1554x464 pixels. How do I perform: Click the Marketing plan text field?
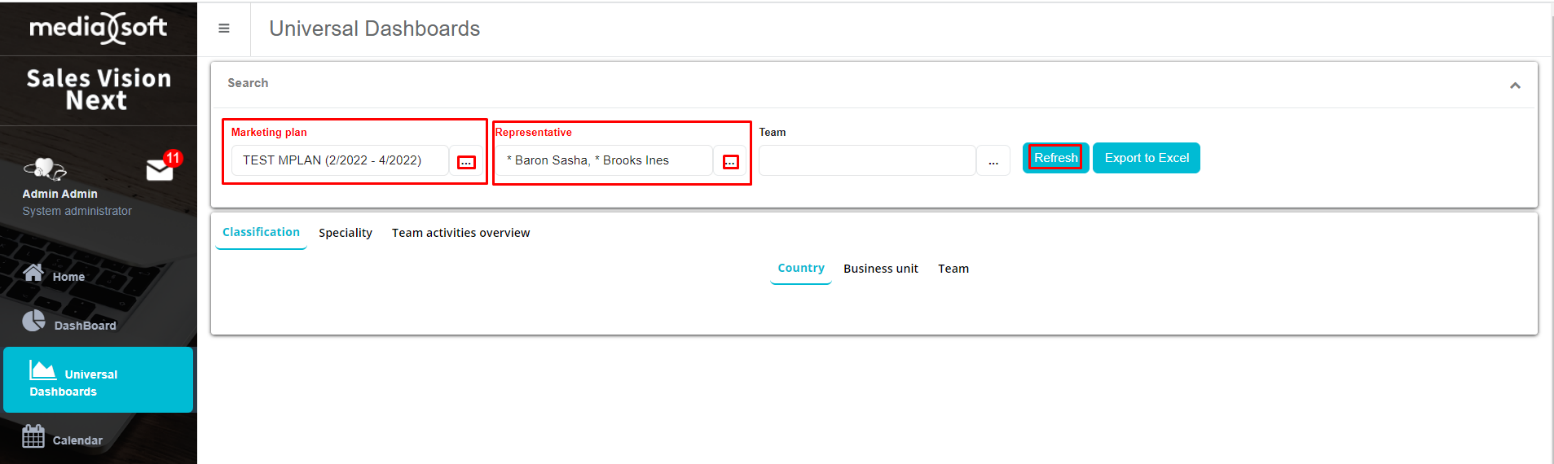[338, 160]
